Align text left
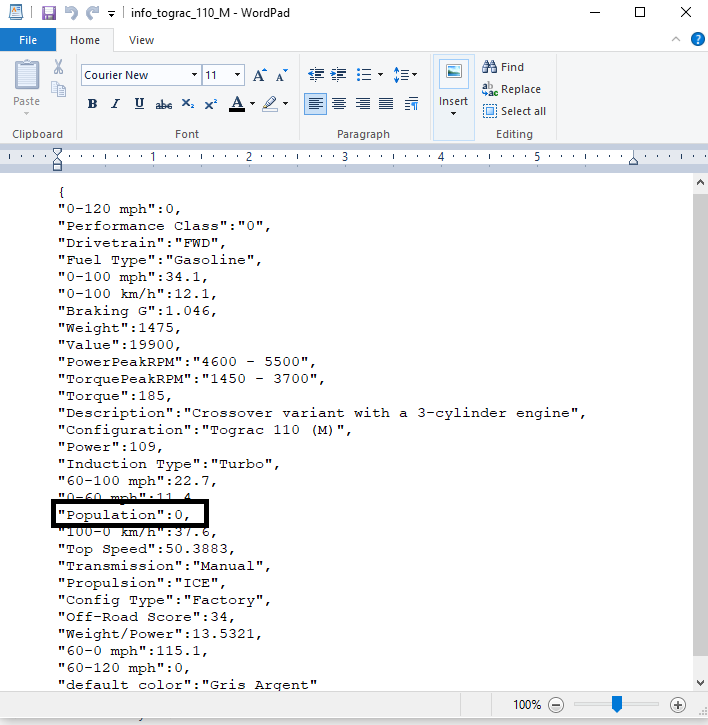The image size is (708, 725). click(315, 104)
